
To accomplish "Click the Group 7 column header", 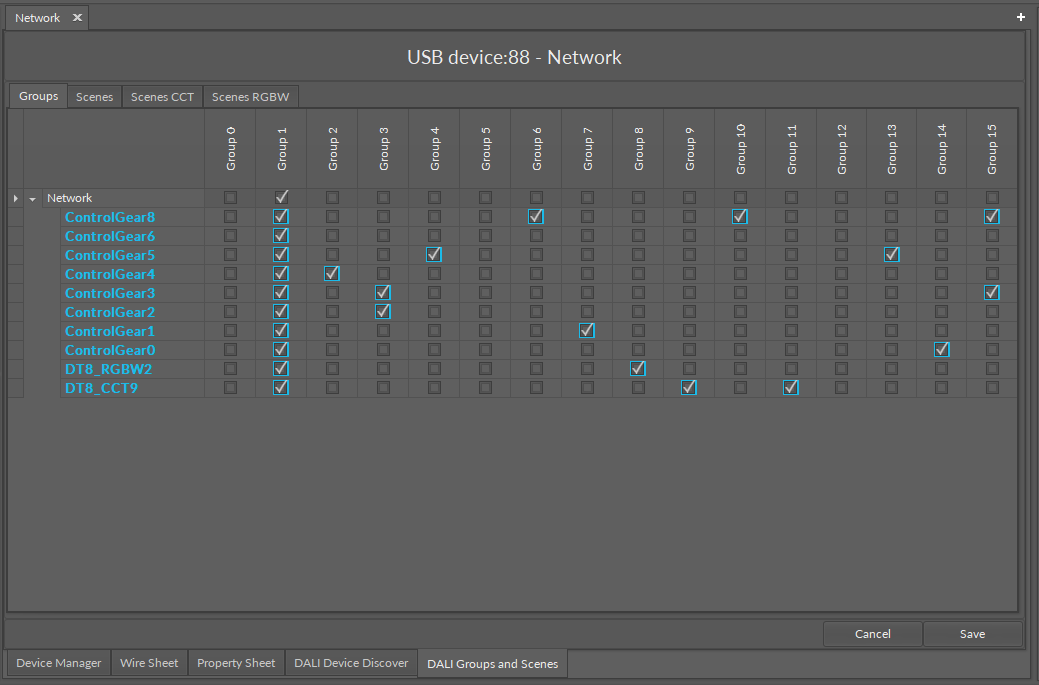I will [587, 149].
